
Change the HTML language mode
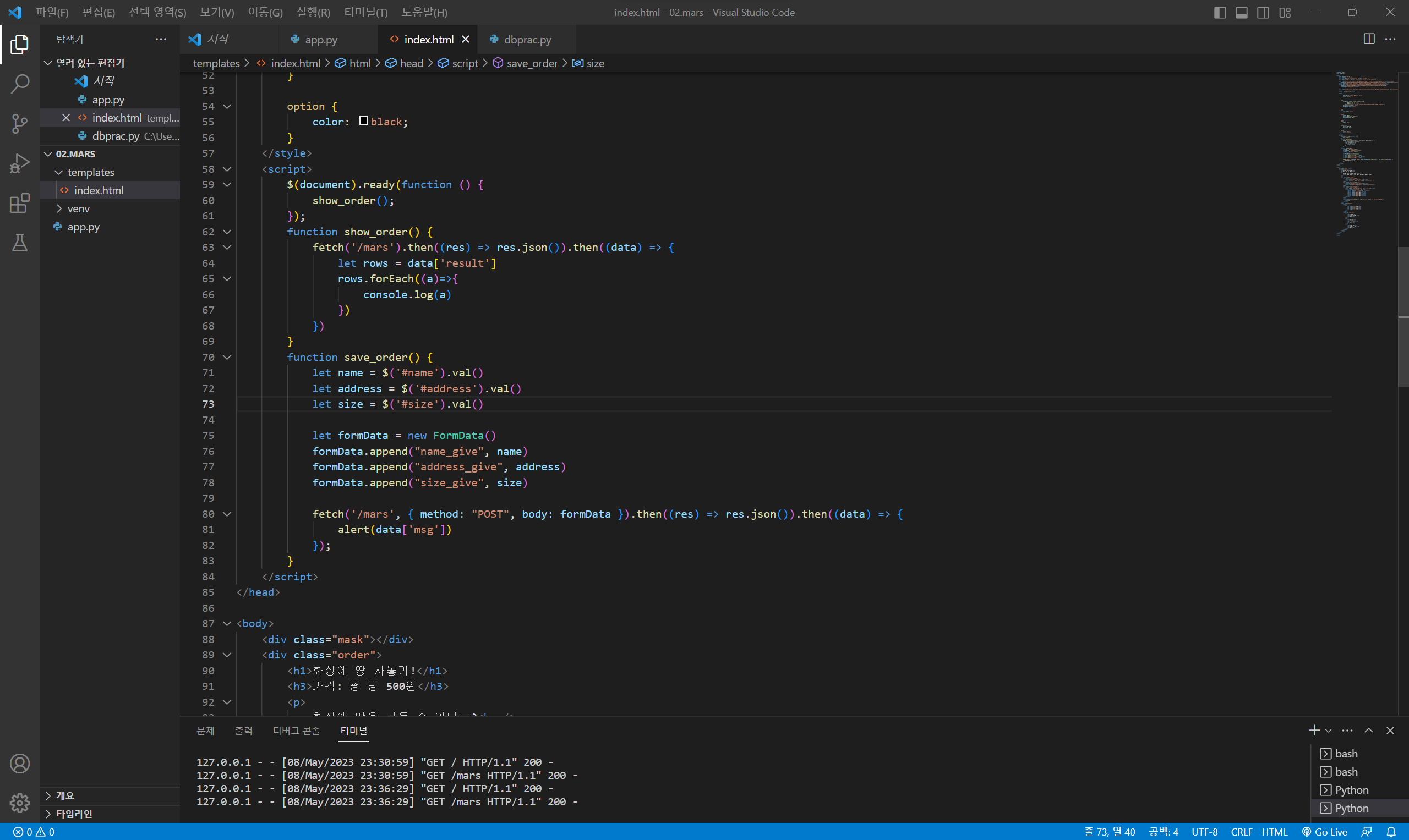tap(1274, 832)
